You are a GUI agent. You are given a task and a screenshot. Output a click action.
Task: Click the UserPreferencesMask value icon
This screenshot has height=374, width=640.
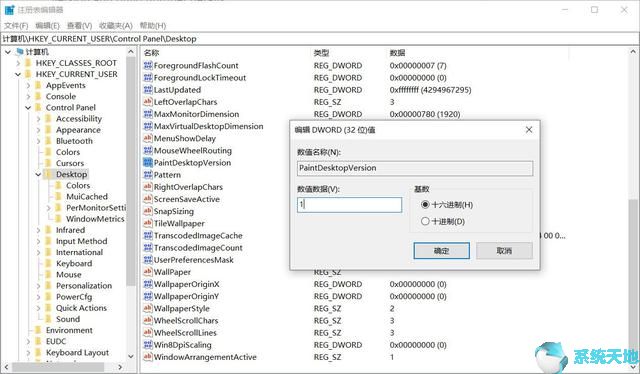tap(148, 260)
